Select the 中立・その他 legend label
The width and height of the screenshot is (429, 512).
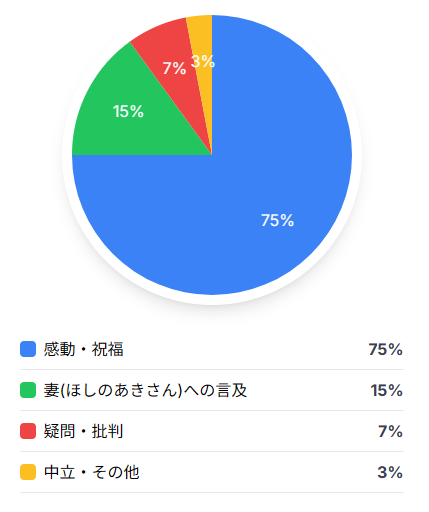click(92, 472)
